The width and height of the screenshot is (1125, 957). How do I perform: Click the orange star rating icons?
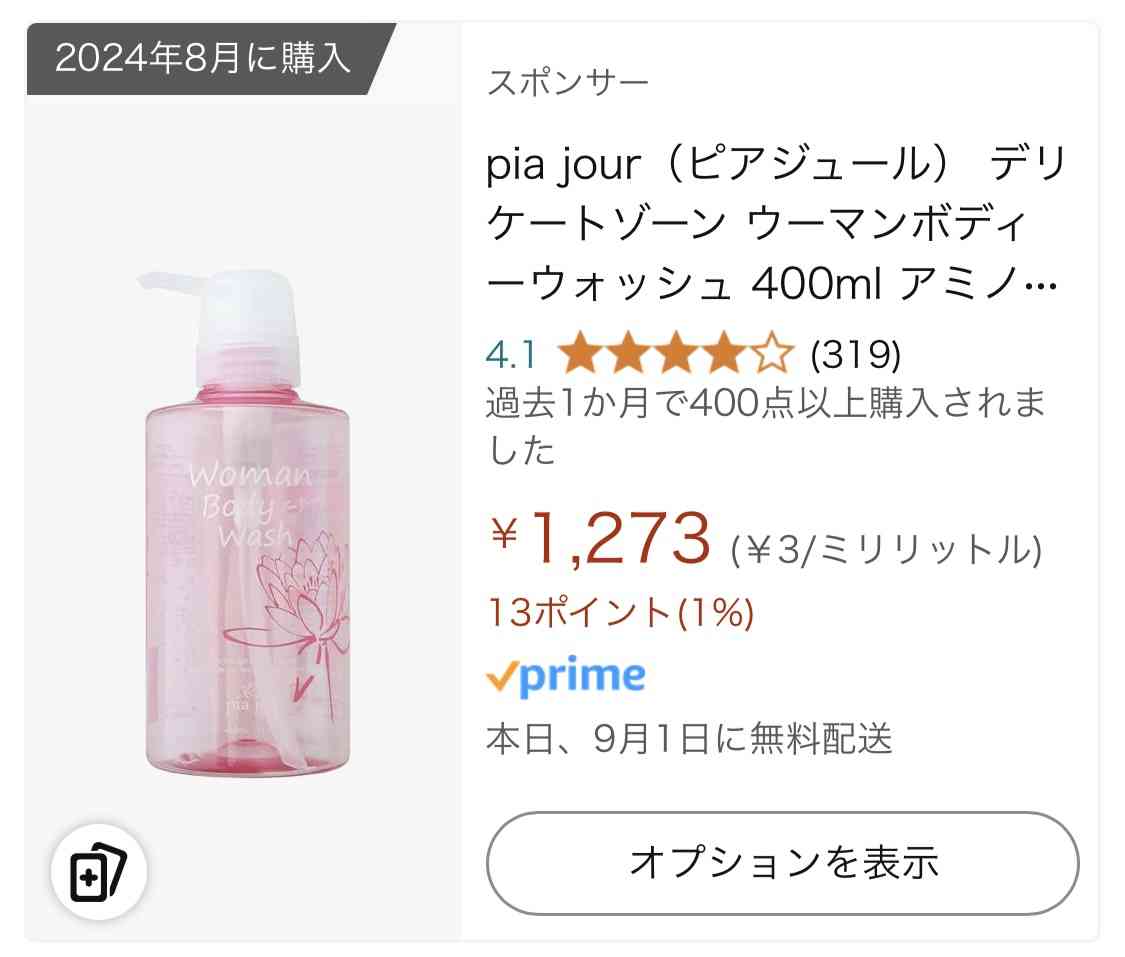[676, 353]
